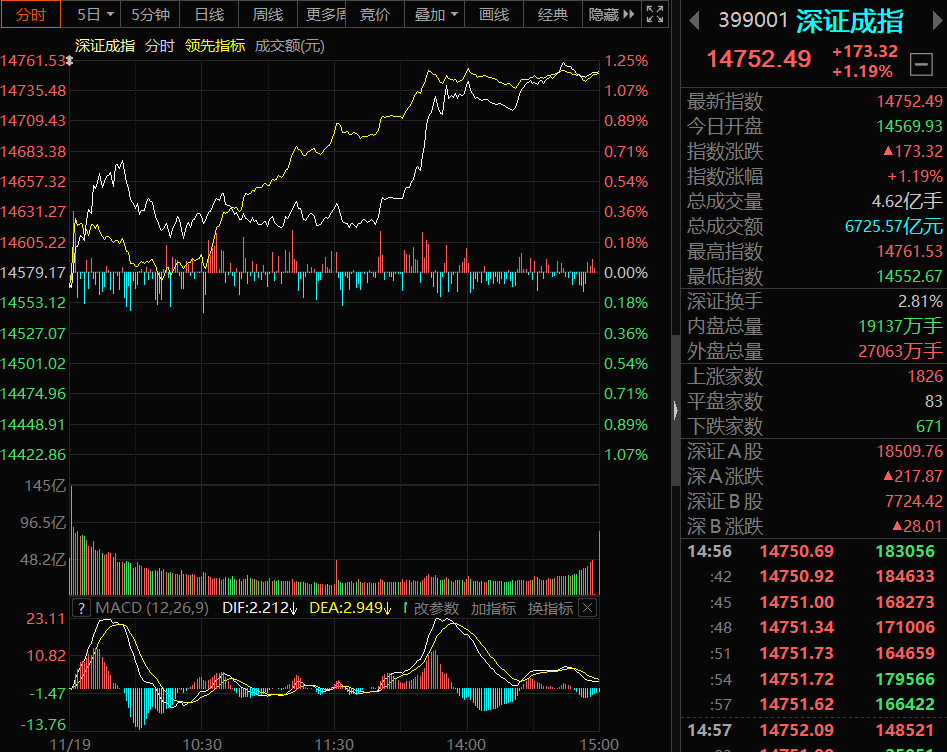Click 换指标 to change indicator

tap(550, 608)
